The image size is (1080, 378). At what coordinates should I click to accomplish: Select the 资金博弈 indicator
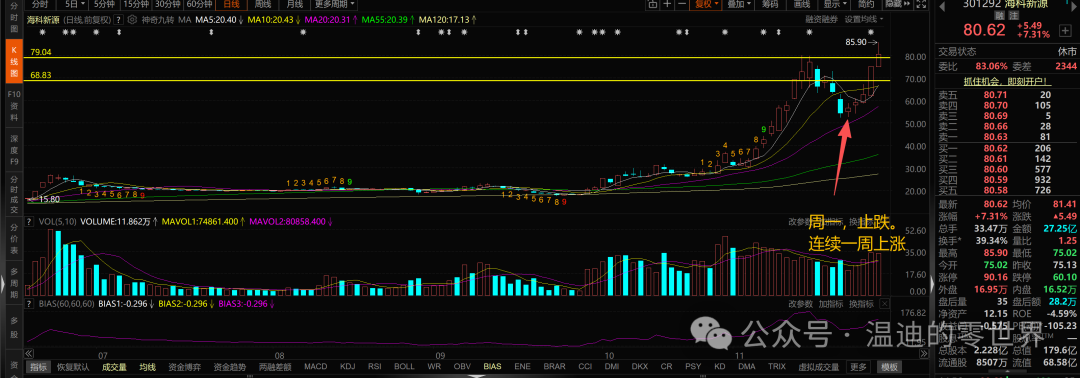[x=185, y=367]
